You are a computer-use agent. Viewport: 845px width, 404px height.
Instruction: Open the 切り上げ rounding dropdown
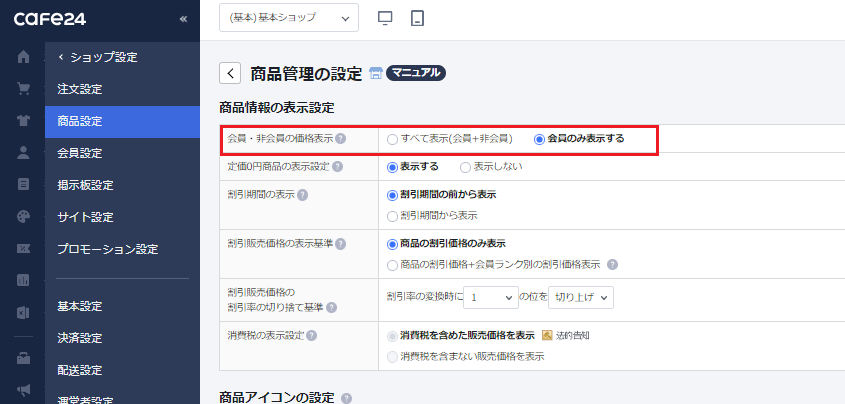coord(581,297)
